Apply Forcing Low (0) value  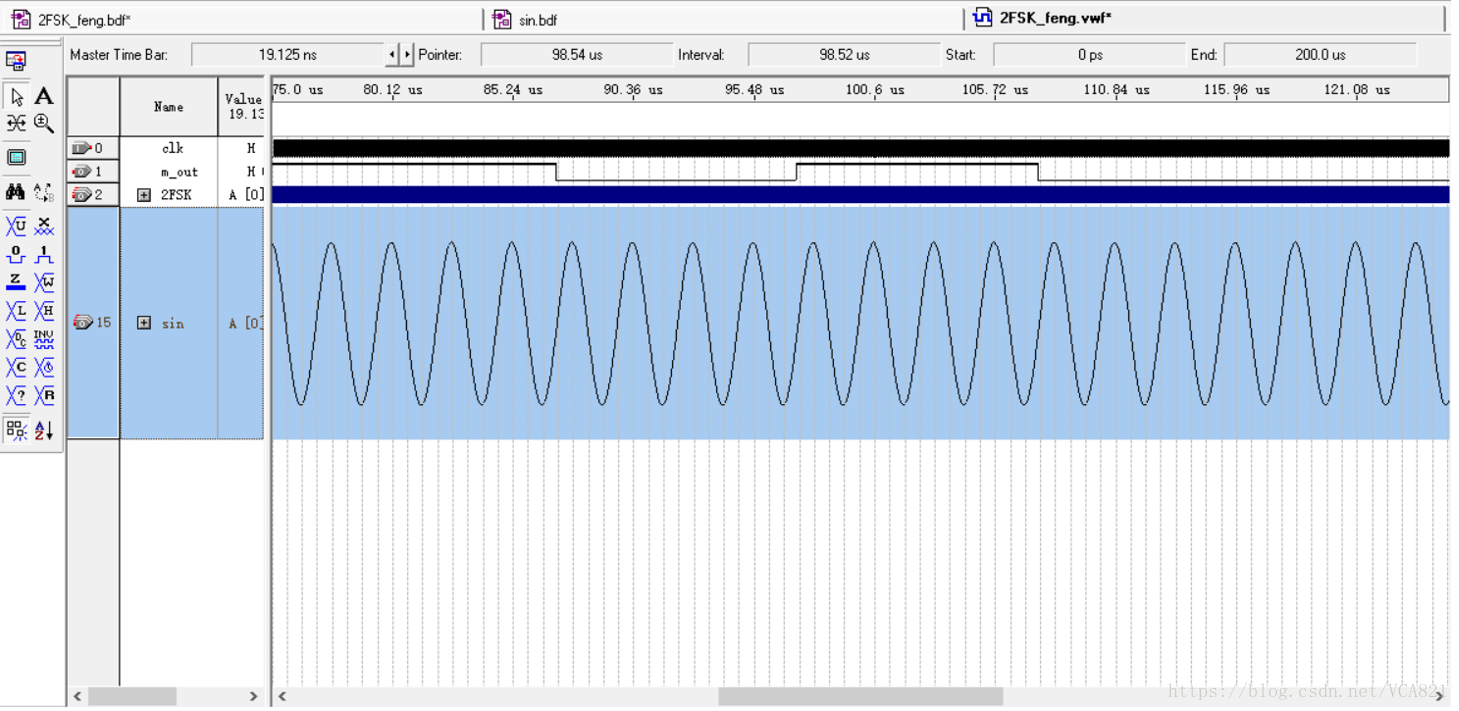tap(16, 254)
